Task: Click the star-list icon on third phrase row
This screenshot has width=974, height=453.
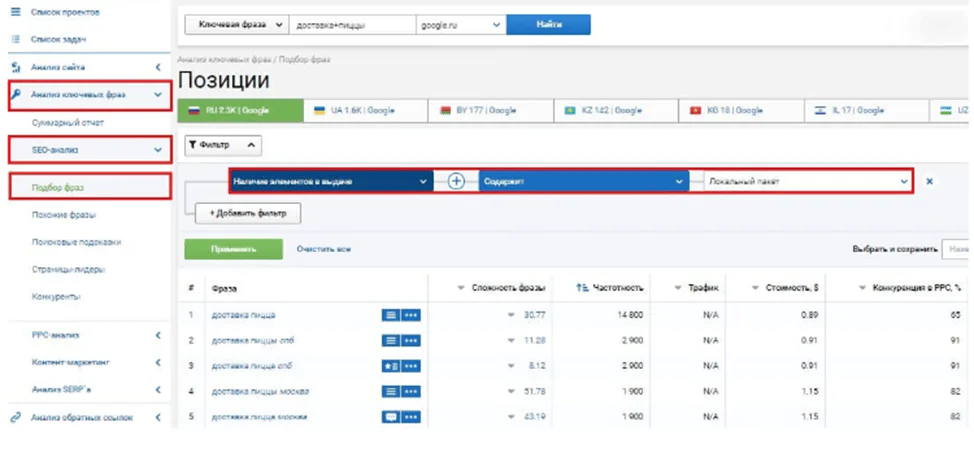Action: pos(390,366)
